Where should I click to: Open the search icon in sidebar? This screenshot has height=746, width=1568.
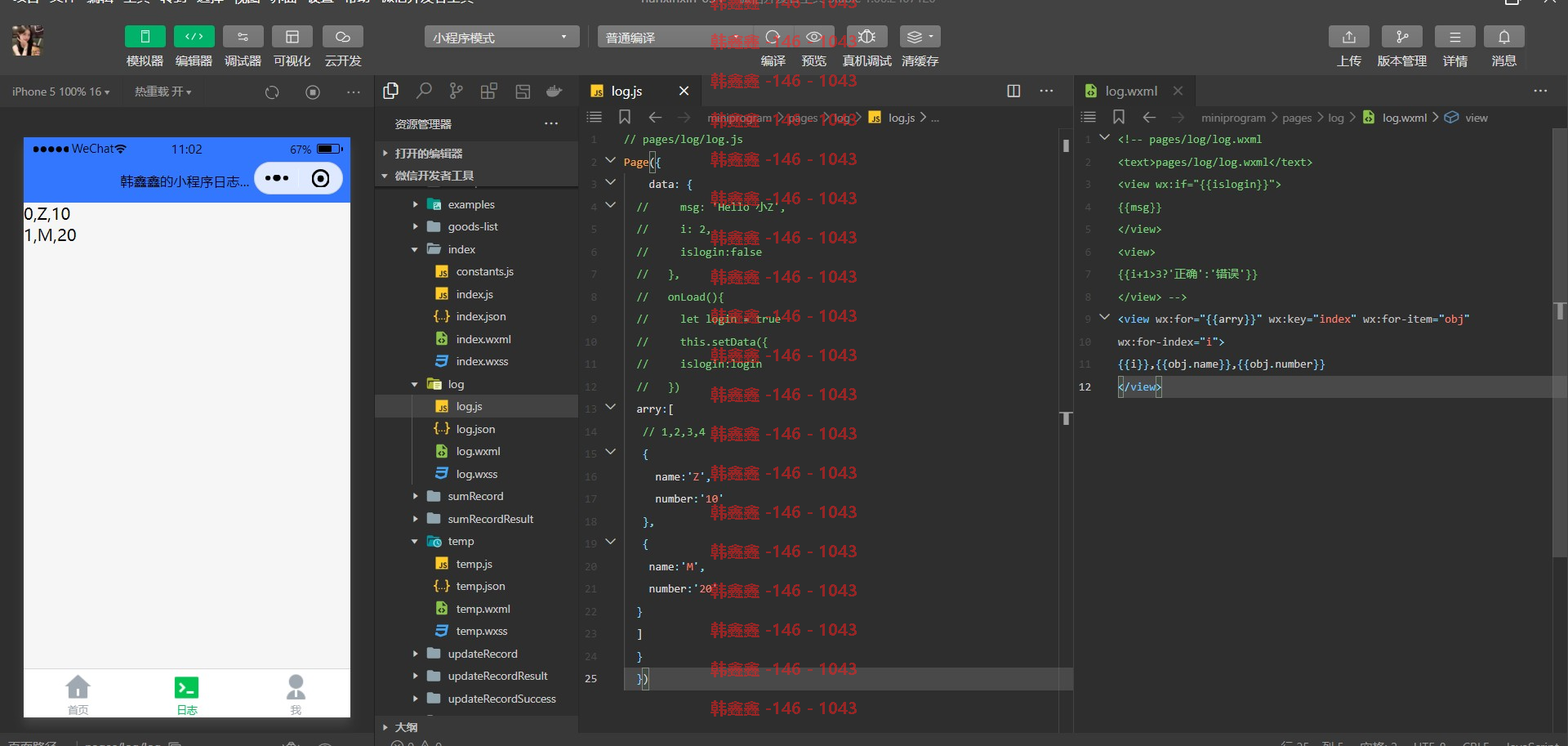coord(424,92)
